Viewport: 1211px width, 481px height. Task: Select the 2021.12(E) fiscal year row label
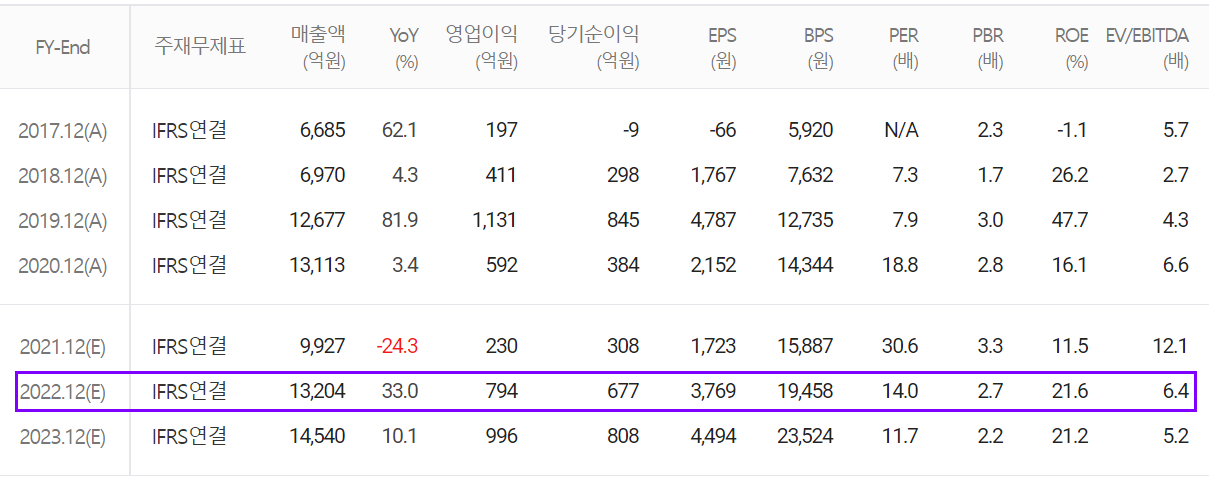pyautogui.click(x=63, y=347)
